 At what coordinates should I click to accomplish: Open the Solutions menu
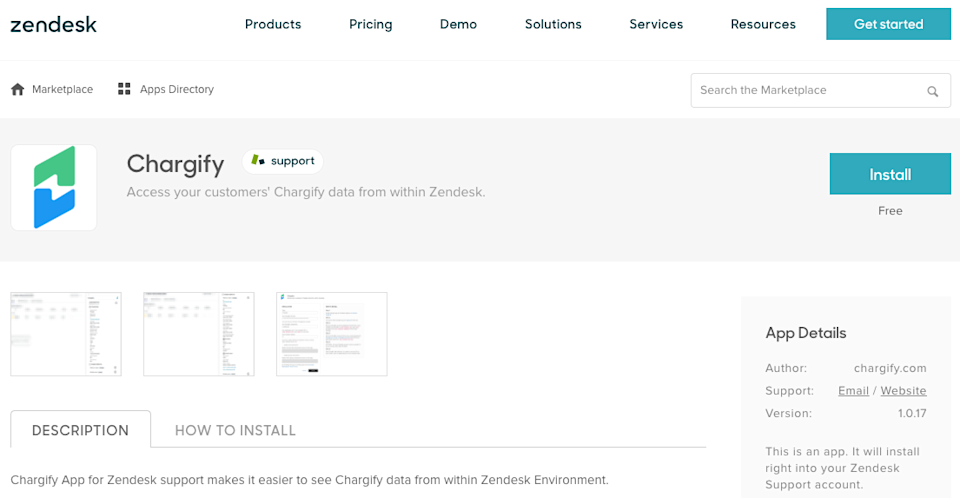553,24
